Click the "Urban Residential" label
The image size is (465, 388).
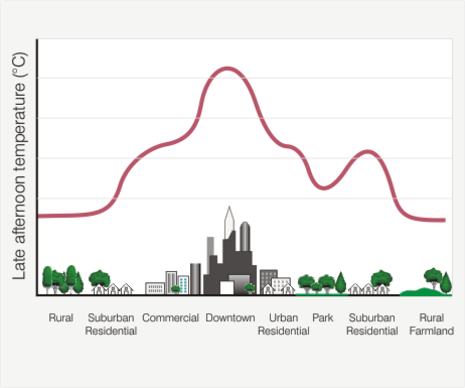[x=283, y=324]
